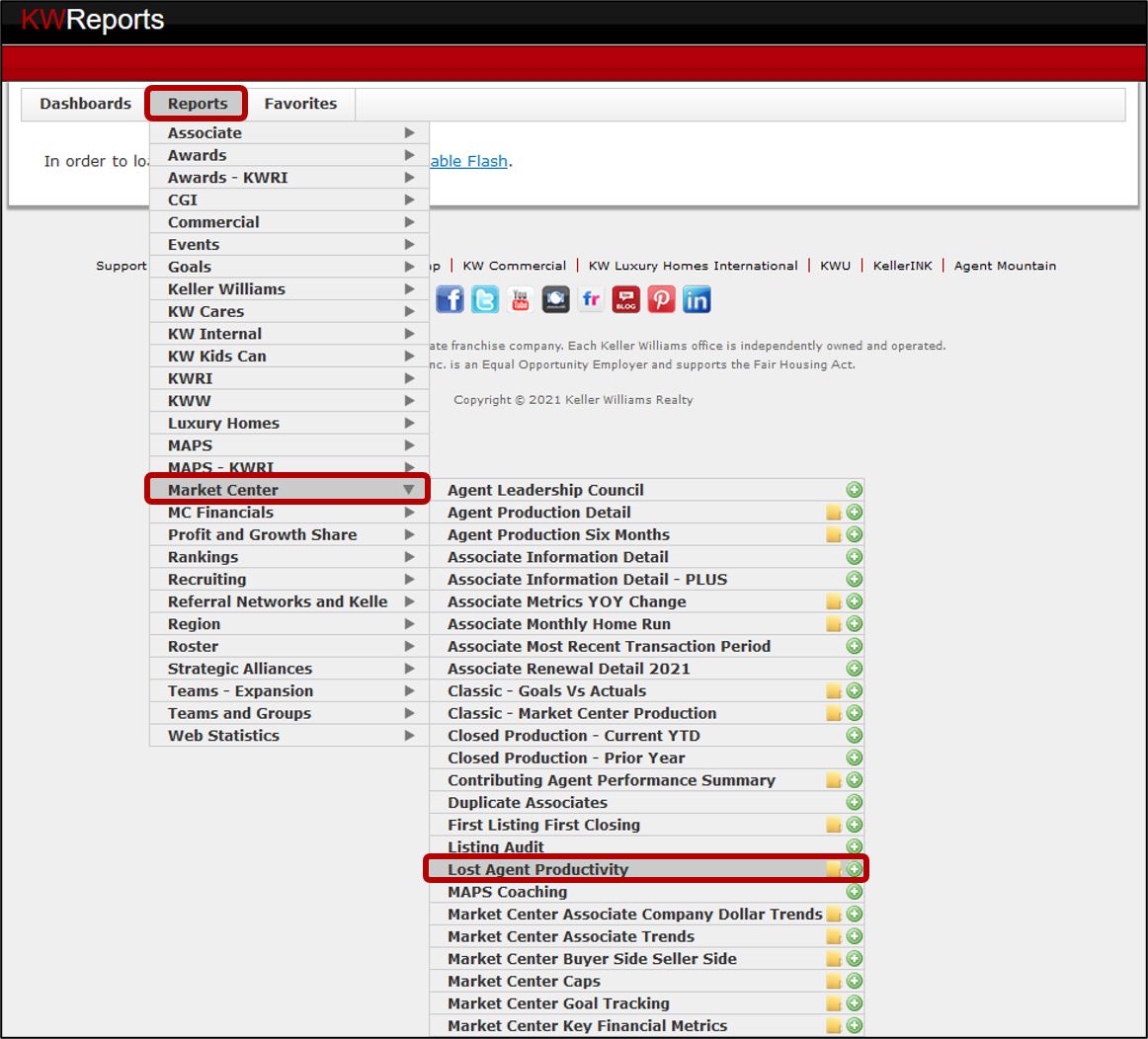Click green plus icon for Agent Leadership Council
The height and width of the screenshot is (1039, 1148).
[854, 490]
